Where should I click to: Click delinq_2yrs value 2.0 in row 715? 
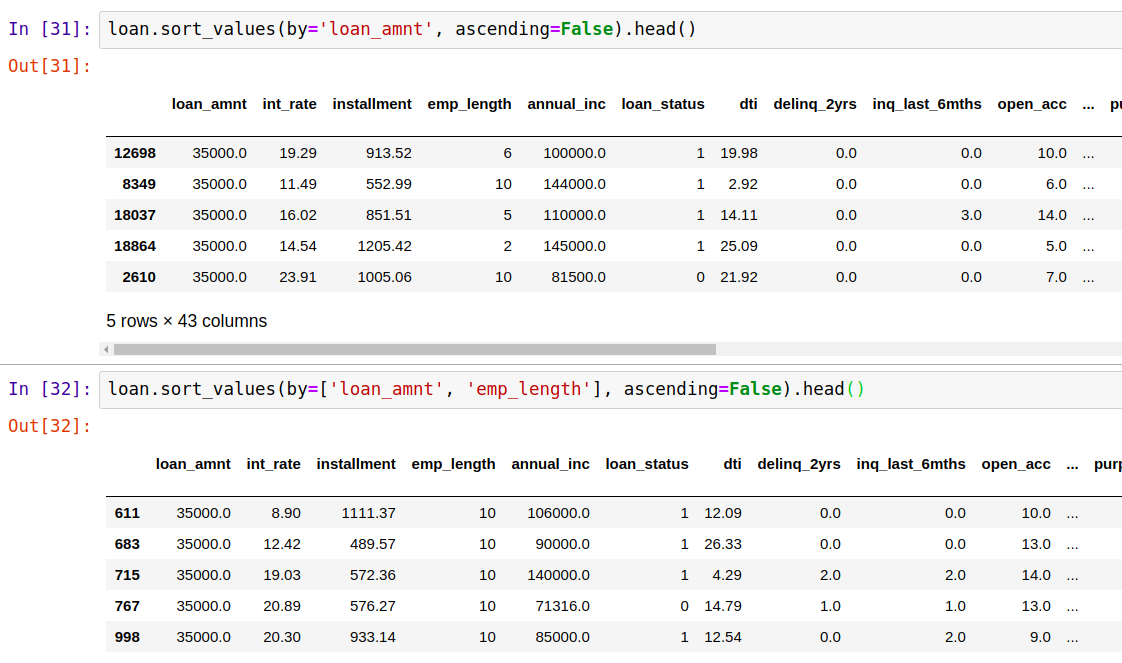click(830, 575)
